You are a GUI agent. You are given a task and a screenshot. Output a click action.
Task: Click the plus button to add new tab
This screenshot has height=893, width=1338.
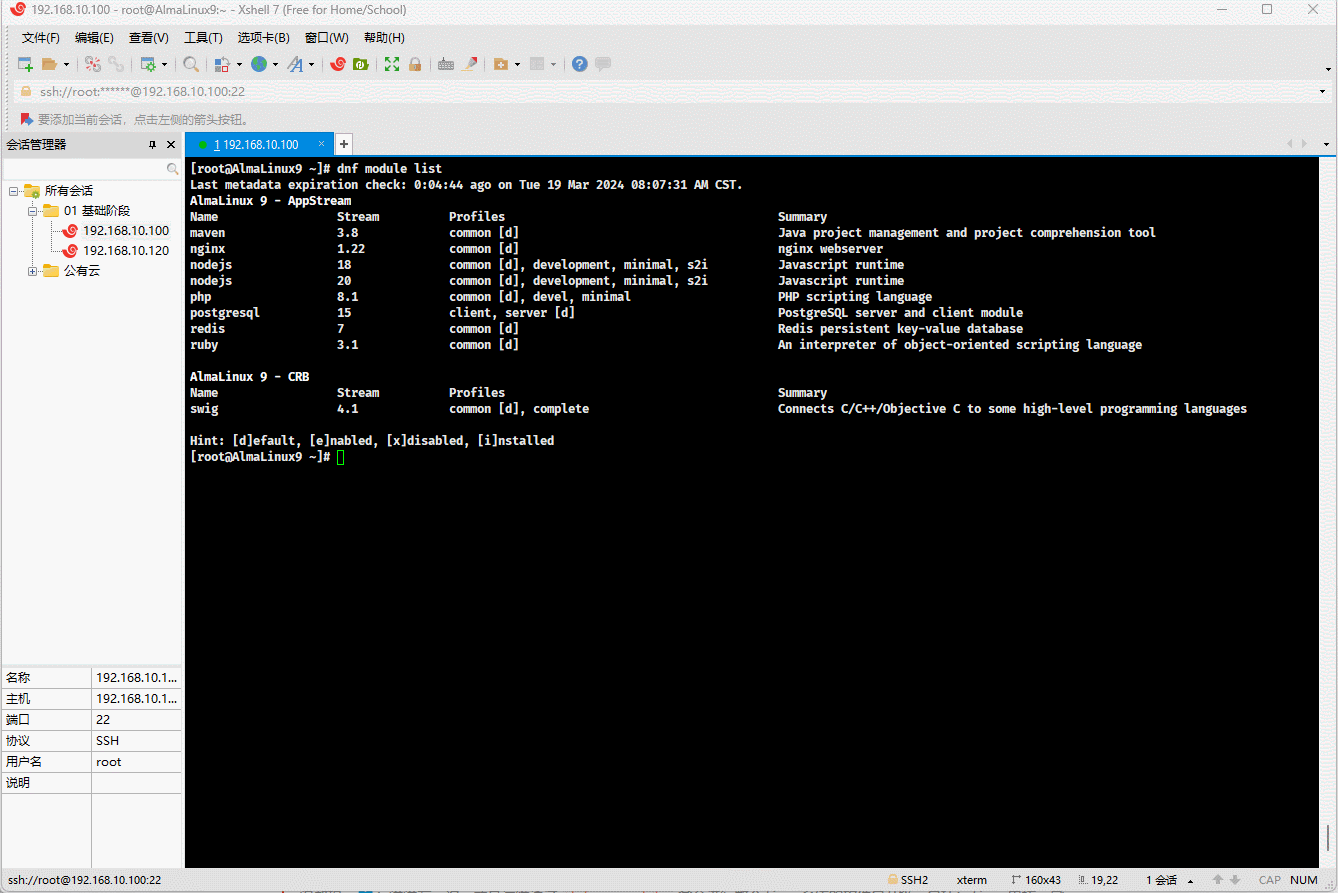click(343, 145)
